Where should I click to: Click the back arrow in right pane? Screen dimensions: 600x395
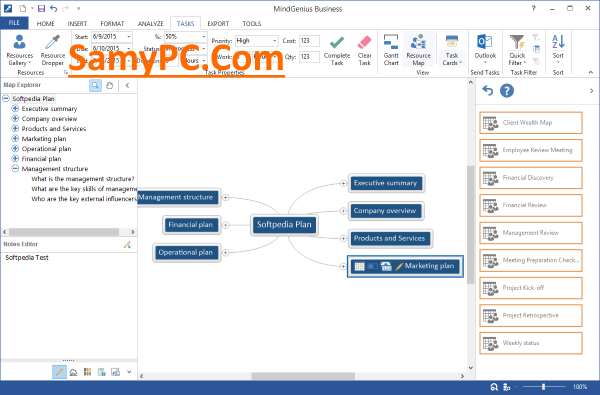pyautogui.click(x=488, y=91)
